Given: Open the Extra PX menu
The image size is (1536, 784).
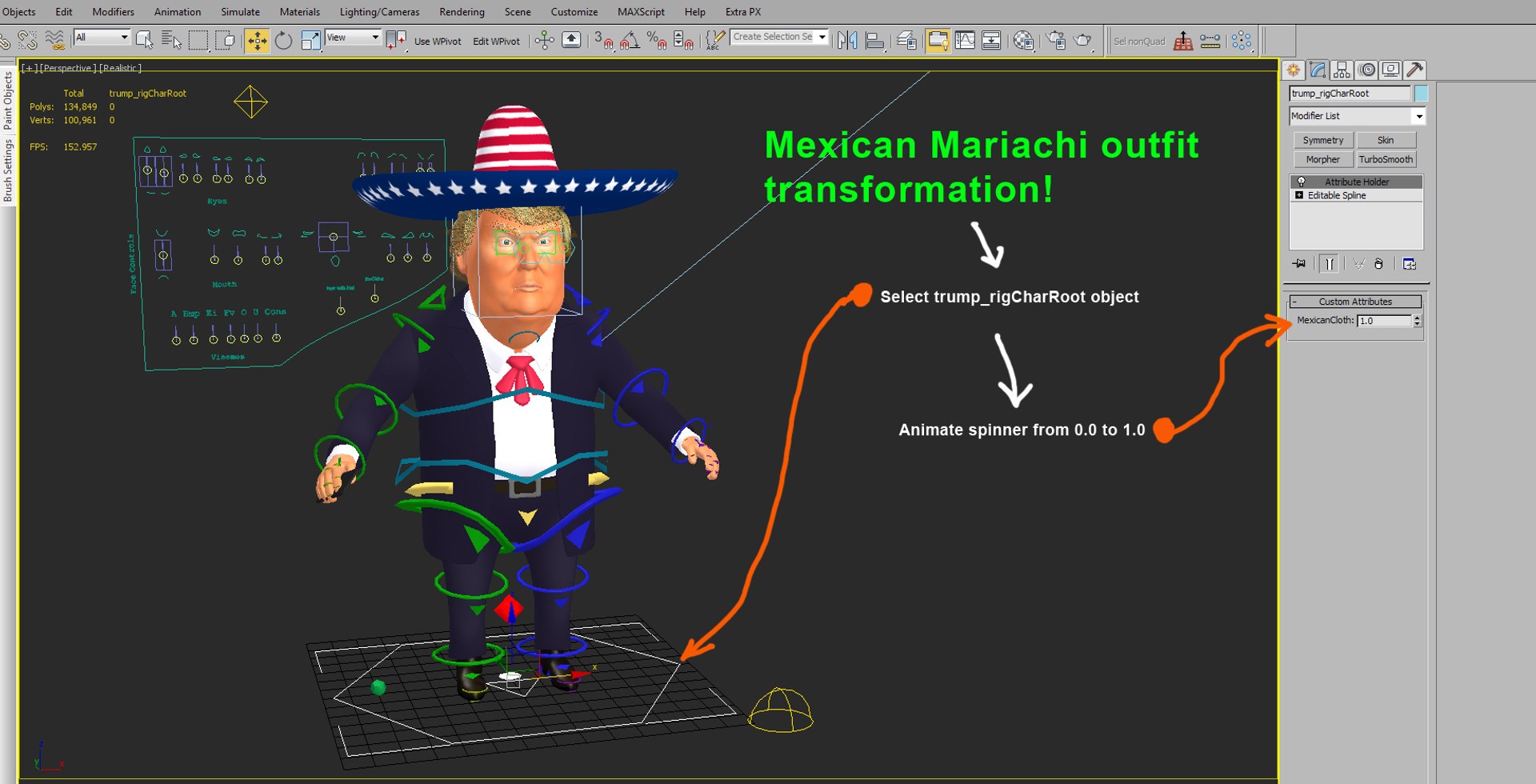Looking at the screenshot, I should [x=743, y=12].
